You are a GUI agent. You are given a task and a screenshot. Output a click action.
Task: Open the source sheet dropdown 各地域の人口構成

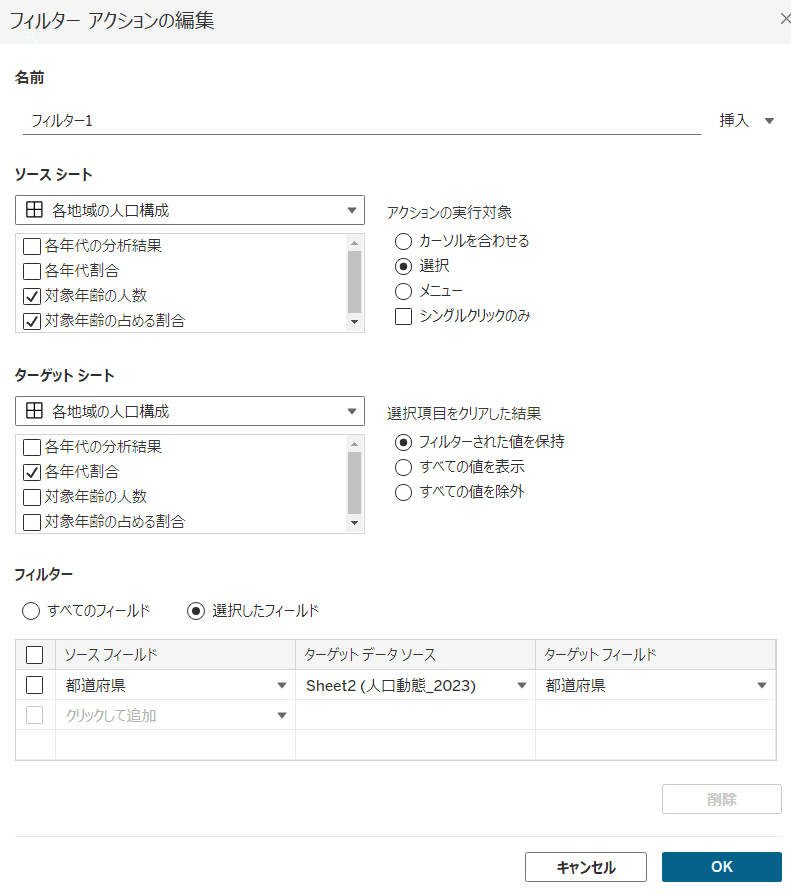(351, 209)
